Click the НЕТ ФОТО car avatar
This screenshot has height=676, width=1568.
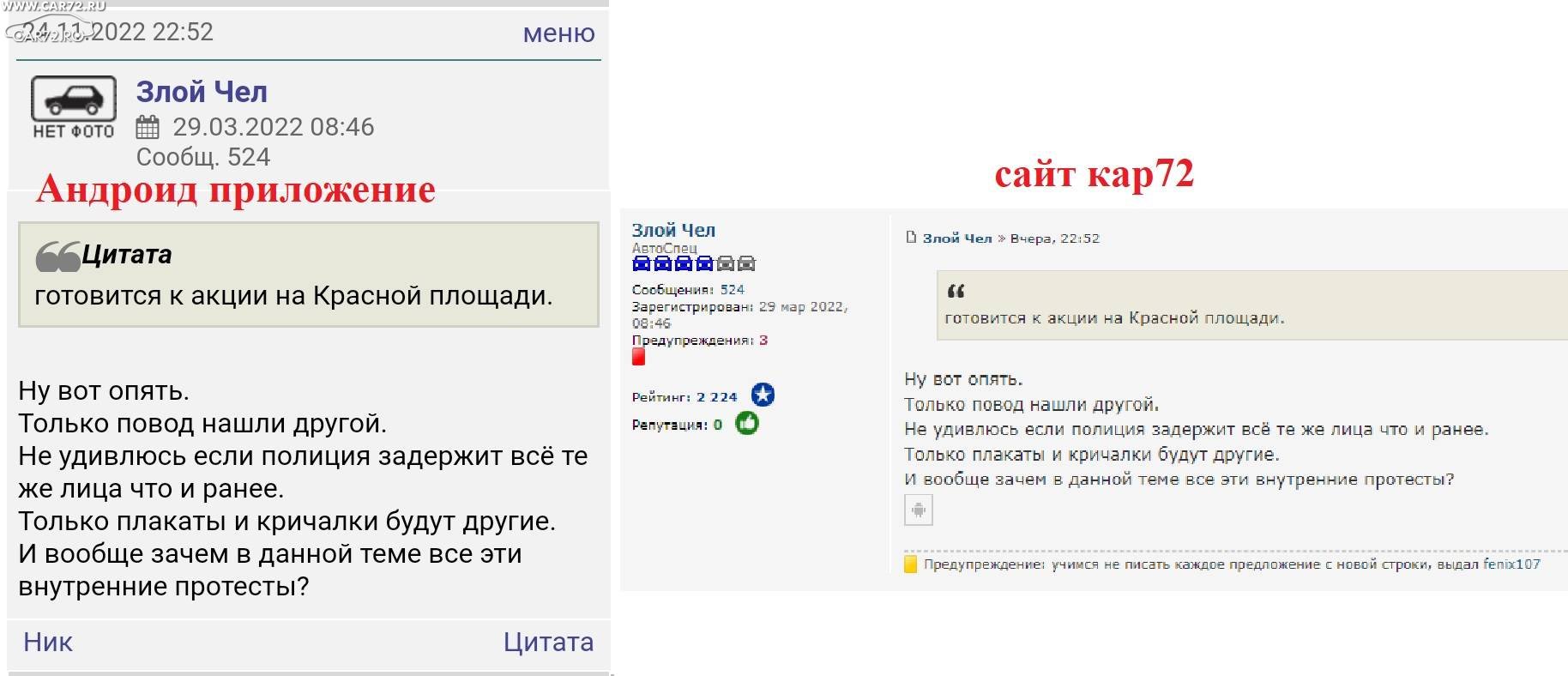(x=73, y=107)
